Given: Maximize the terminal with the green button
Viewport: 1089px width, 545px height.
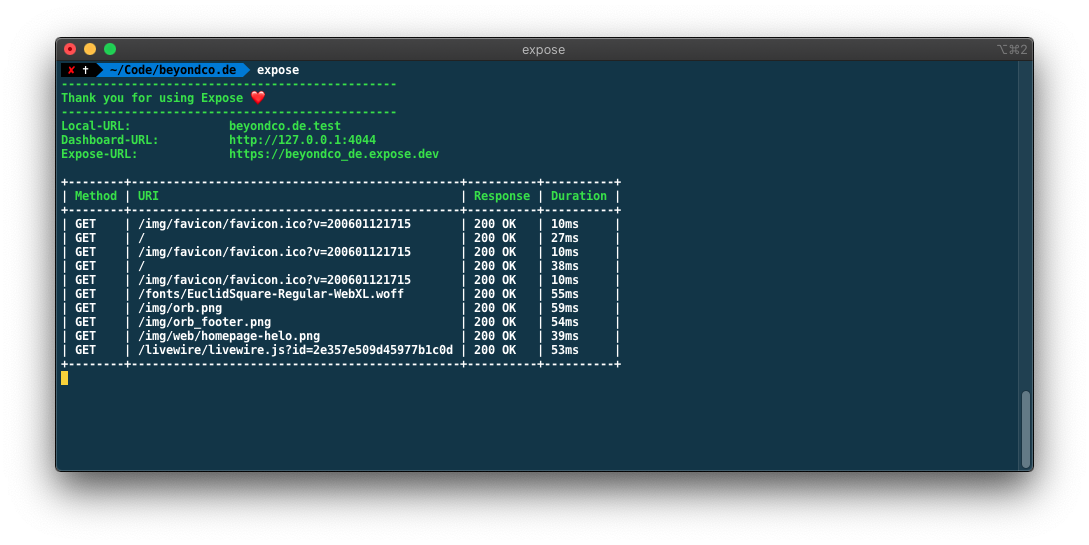Looking at the screenshot, I should 110,49.
